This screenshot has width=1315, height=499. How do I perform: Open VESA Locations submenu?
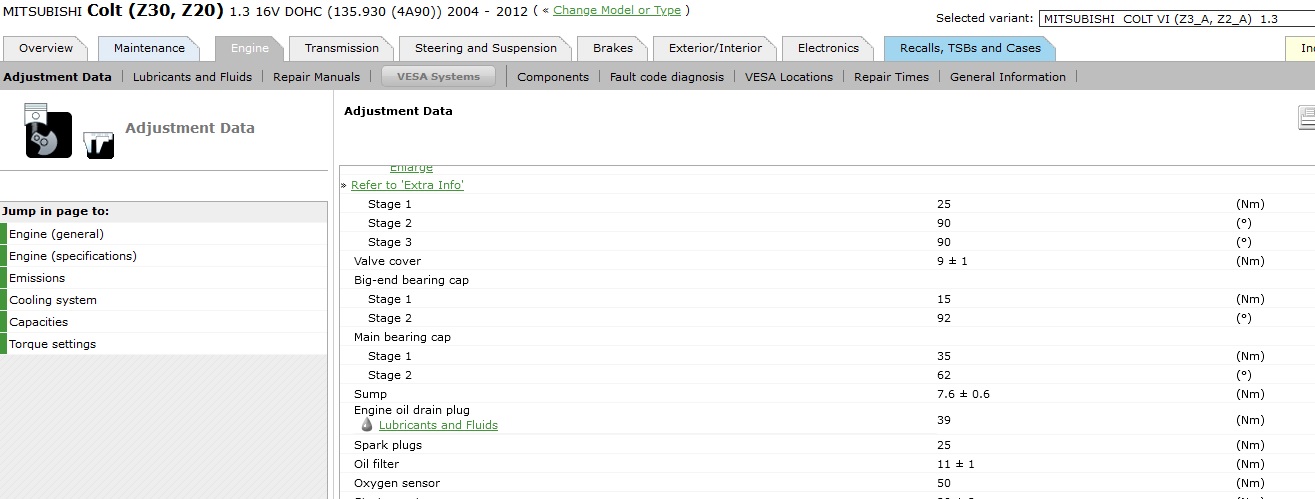pos(789,77)
